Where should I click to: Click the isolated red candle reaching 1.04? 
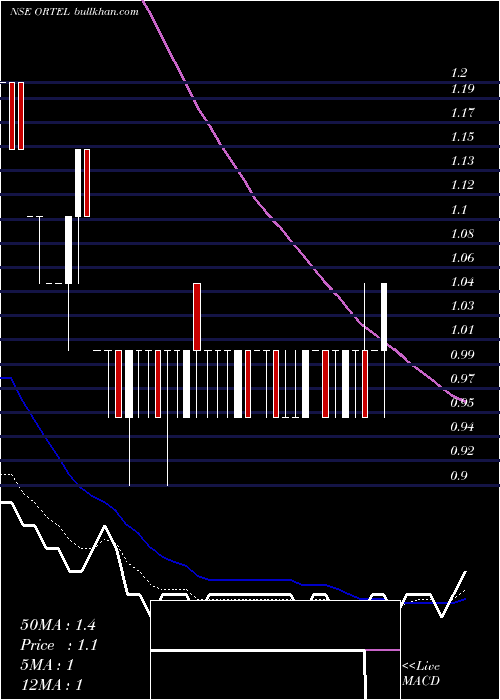tap(197, 317)
